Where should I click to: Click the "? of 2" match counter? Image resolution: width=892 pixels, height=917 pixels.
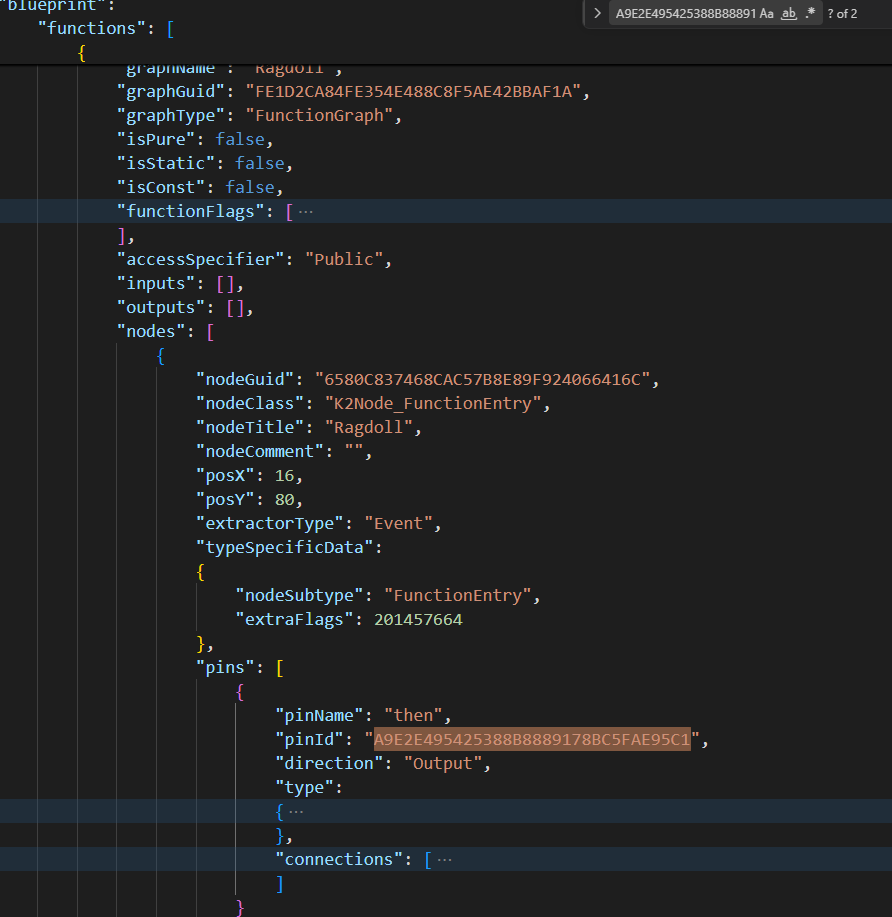(x=842, y=14)
